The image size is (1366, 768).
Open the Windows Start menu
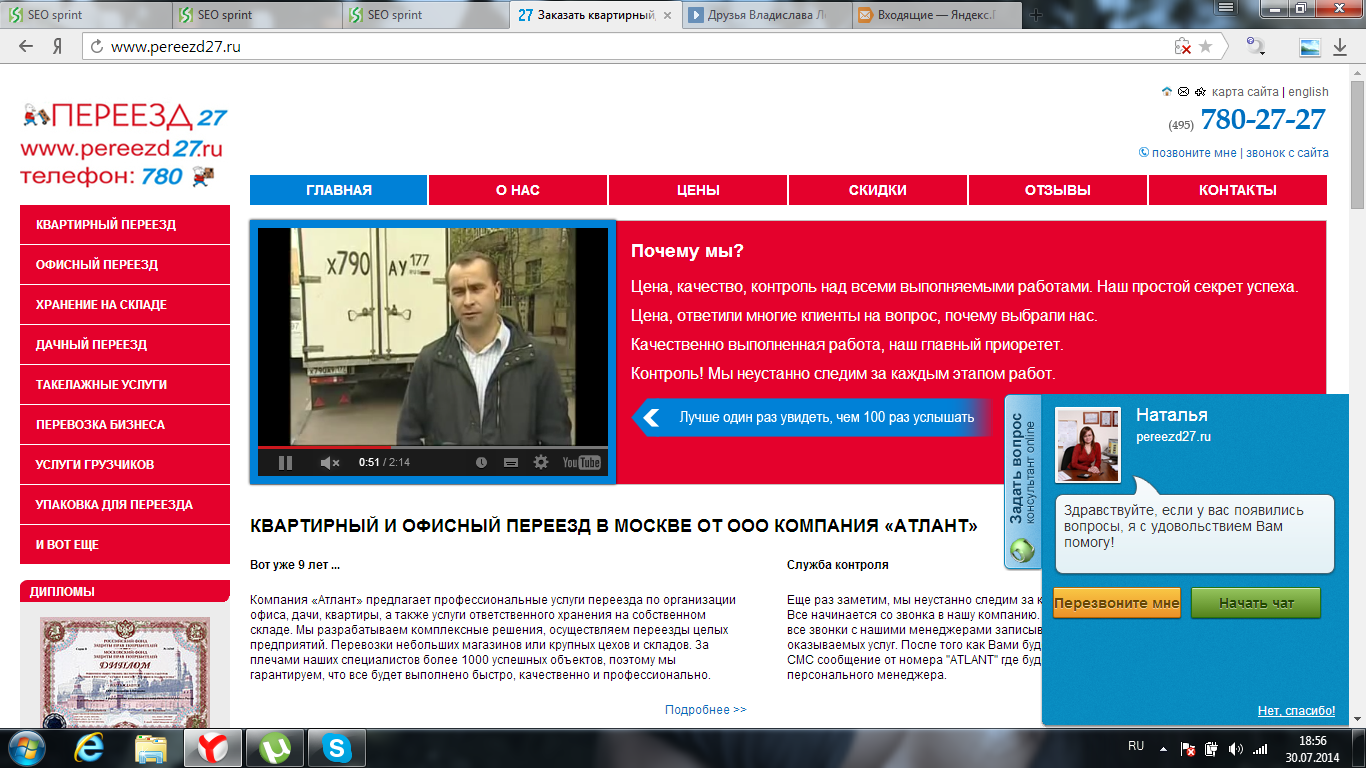point(25,747)
